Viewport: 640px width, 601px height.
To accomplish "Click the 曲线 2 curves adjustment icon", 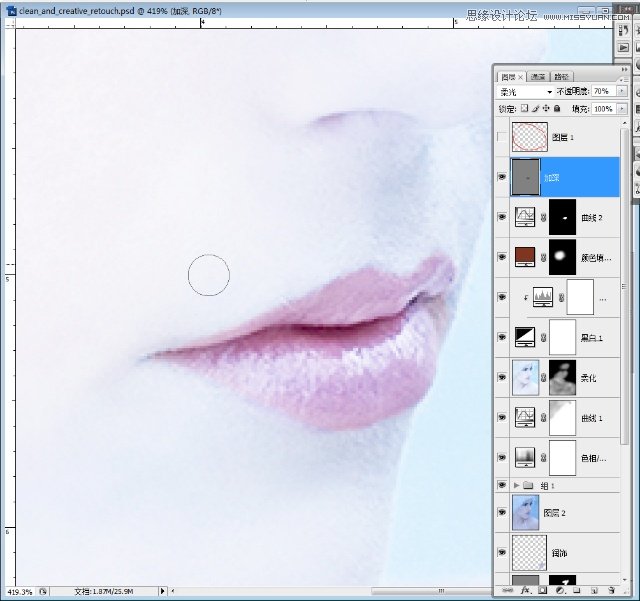I will pyautogui.click(x=525, y=217).
